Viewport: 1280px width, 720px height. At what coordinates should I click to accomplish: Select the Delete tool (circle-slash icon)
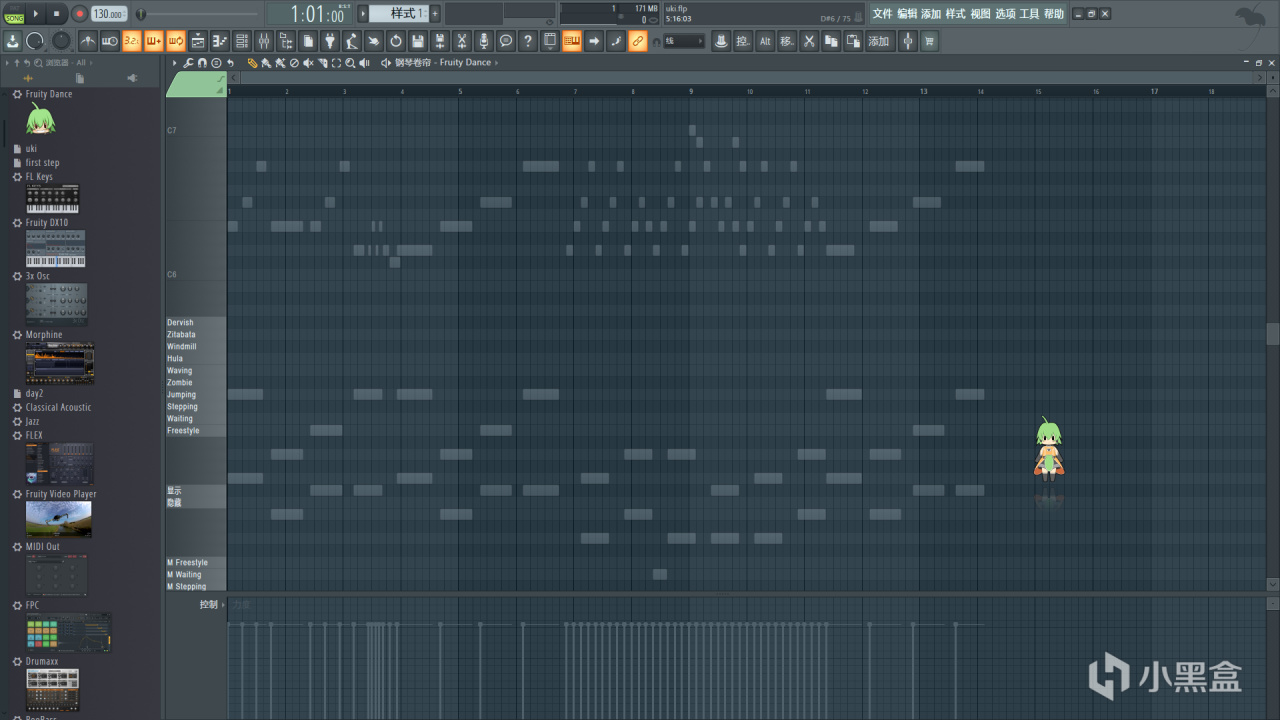(x=294, y=63)
